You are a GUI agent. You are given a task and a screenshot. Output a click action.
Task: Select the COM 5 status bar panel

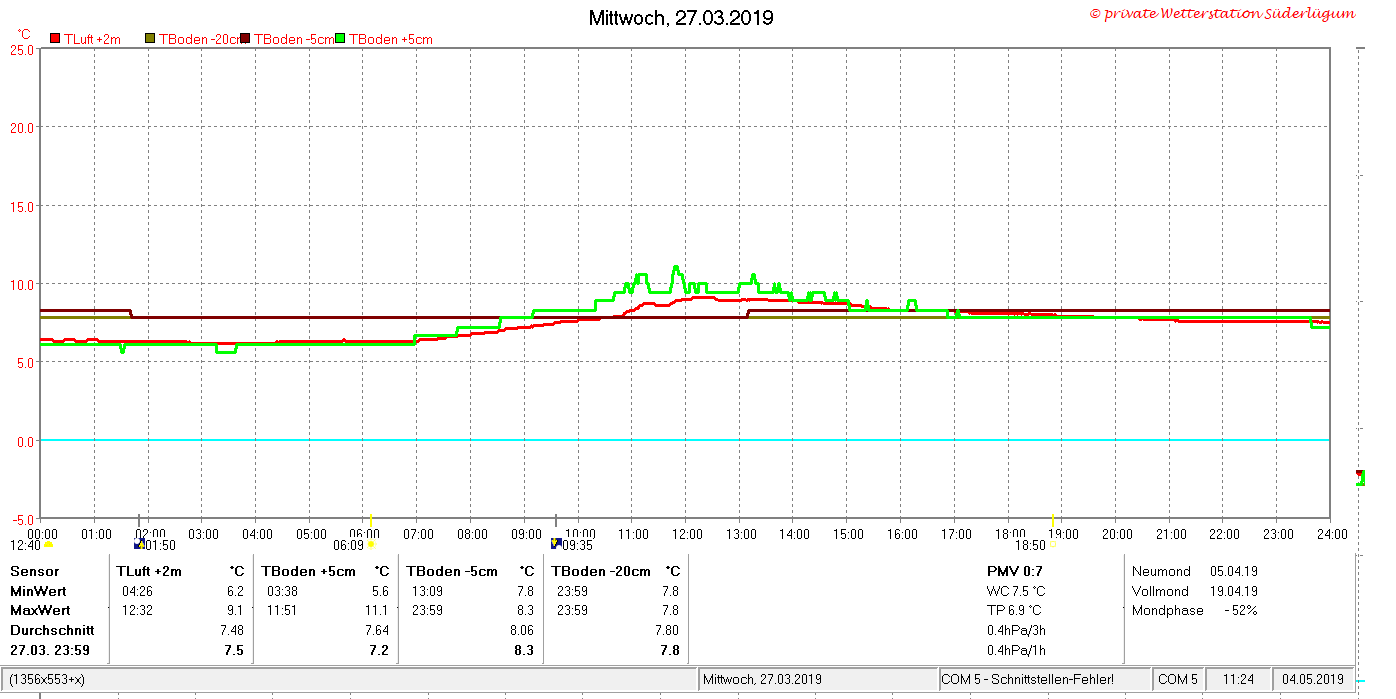(1178, 679)
